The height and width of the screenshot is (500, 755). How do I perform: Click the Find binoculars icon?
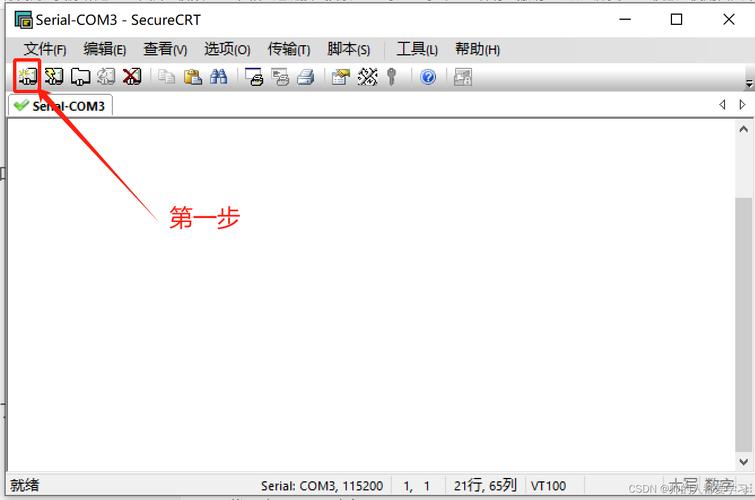click(219, 77)
